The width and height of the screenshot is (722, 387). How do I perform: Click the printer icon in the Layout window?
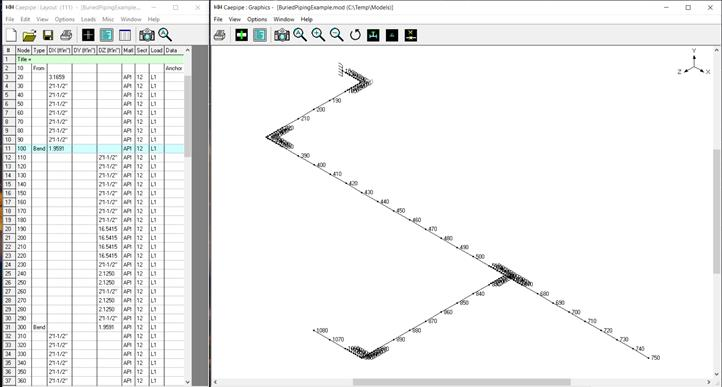coord(66,35)
